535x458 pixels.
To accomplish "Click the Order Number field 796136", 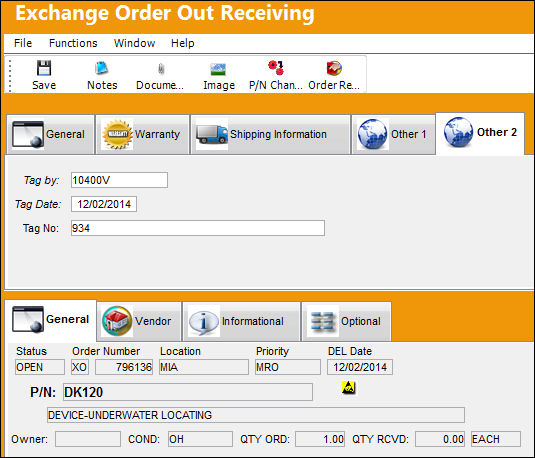I will click(x=124, y=367).
